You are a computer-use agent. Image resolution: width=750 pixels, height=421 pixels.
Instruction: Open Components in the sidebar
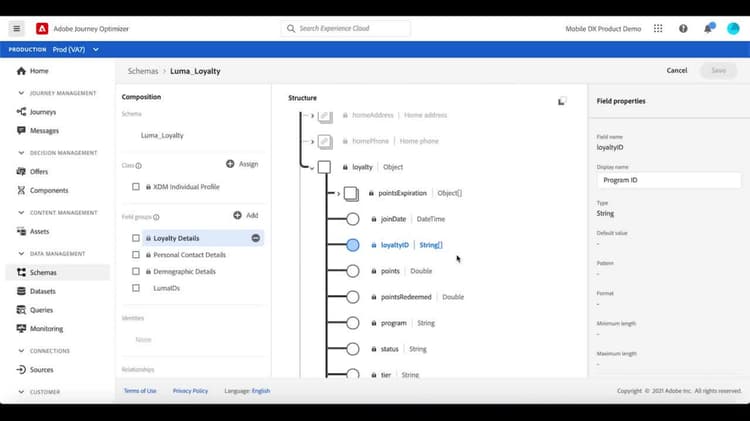pyautogui.click(x=49, y=190)
